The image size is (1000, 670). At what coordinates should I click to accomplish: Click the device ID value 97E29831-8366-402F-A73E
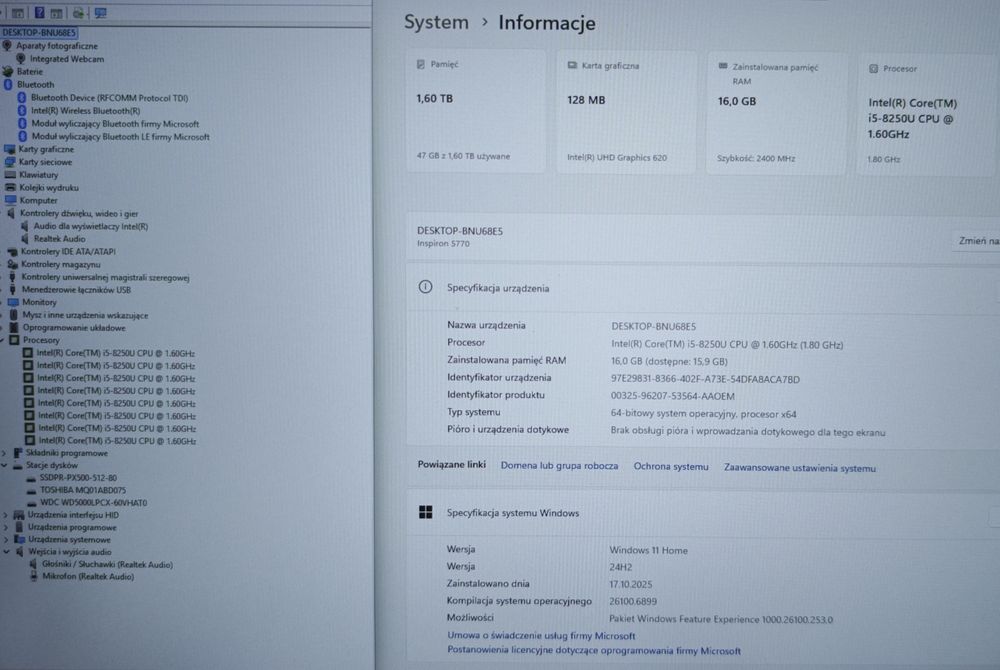coord(705,379)
